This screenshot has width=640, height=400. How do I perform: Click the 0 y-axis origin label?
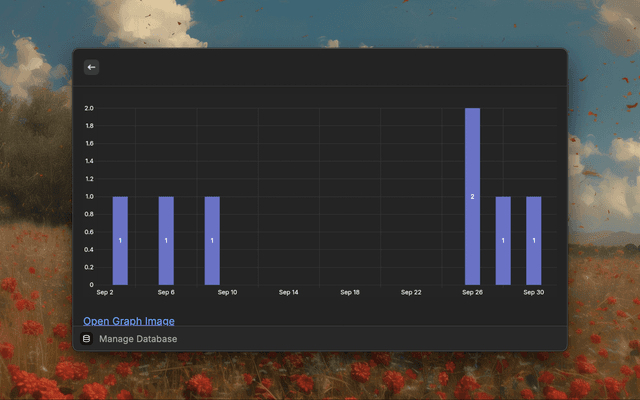(x=91, y=285)
